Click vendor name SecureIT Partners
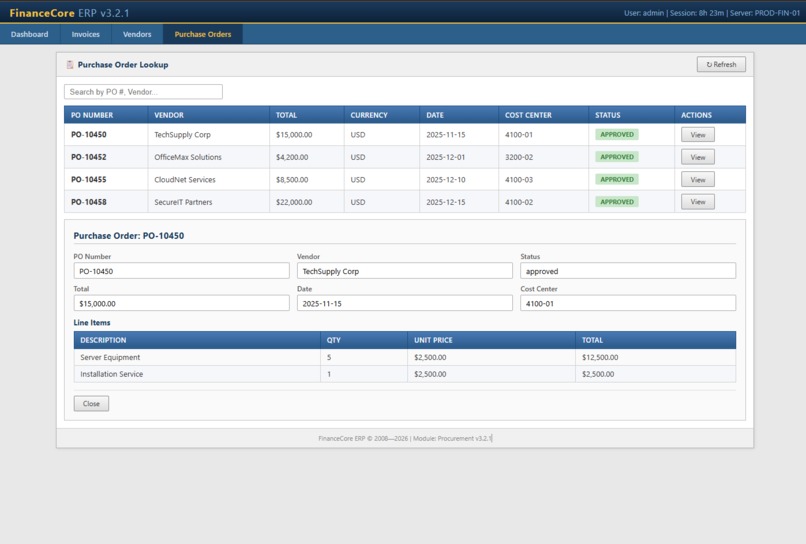 tap(184, 202)
